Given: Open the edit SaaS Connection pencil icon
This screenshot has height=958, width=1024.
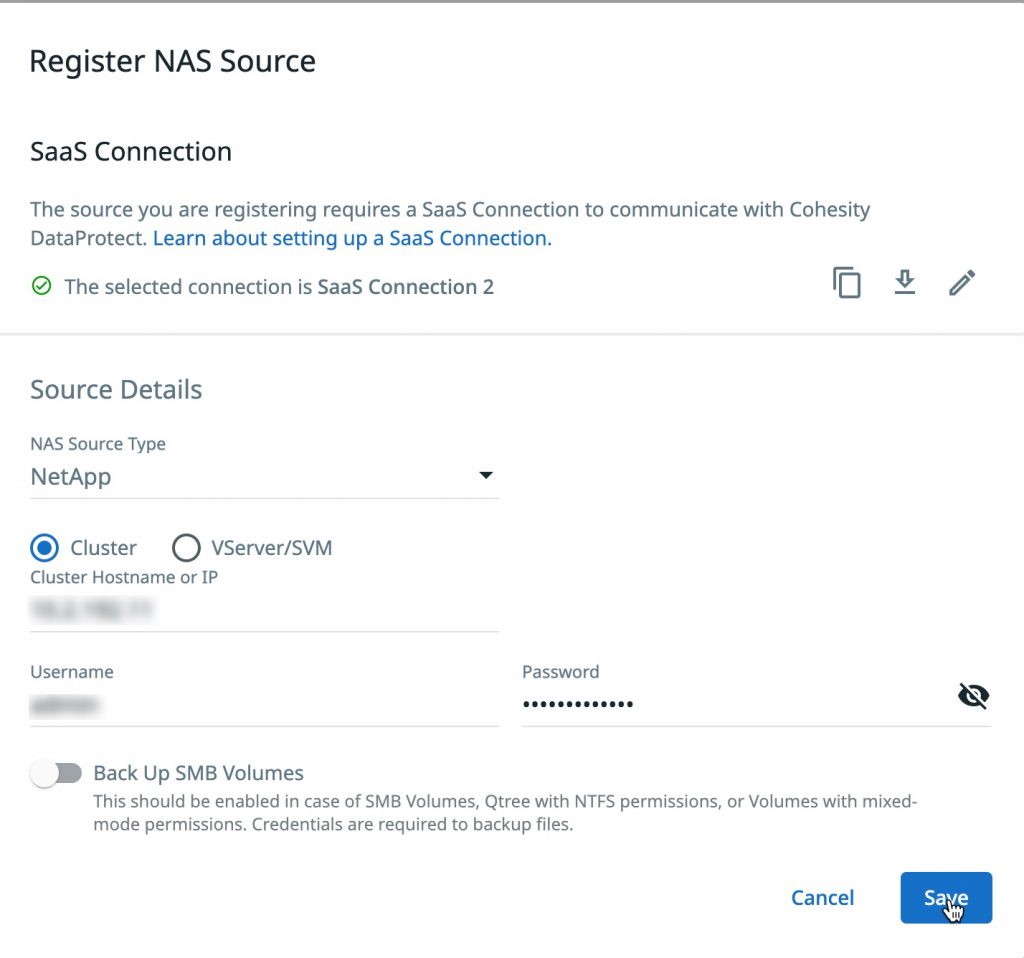Looking at the screenshot, I should pyautogui.click(x=962, y=283).
